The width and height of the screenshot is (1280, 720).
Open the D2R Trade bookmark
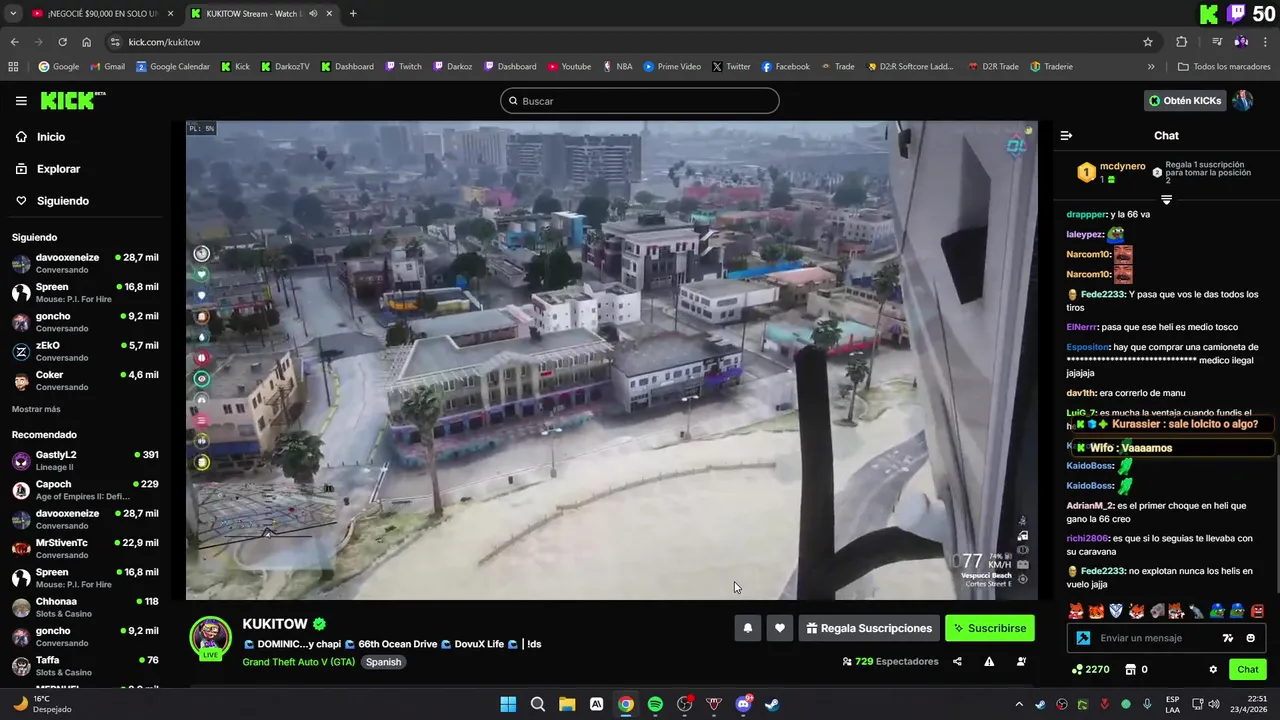tap(993, 67)
